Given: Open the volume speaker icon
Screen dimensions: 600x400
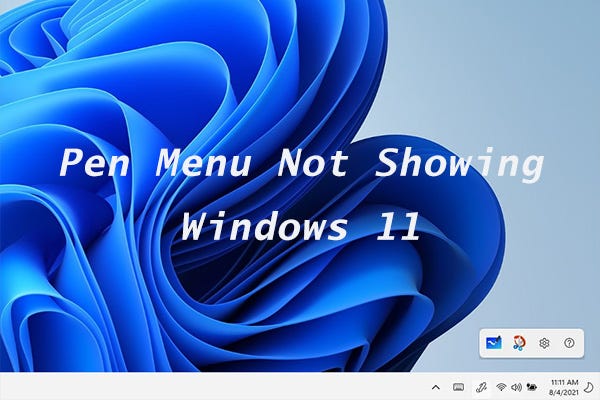Looking at the screenshot, I should [x=516, y=387].
